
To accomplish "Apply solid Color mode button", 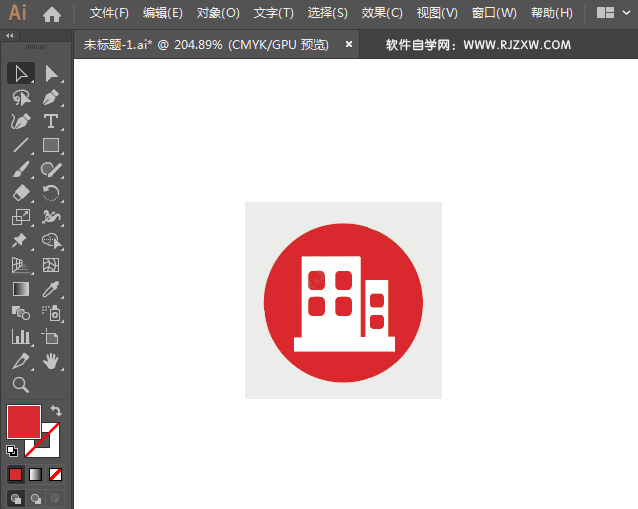I will (x=15, y=474).
